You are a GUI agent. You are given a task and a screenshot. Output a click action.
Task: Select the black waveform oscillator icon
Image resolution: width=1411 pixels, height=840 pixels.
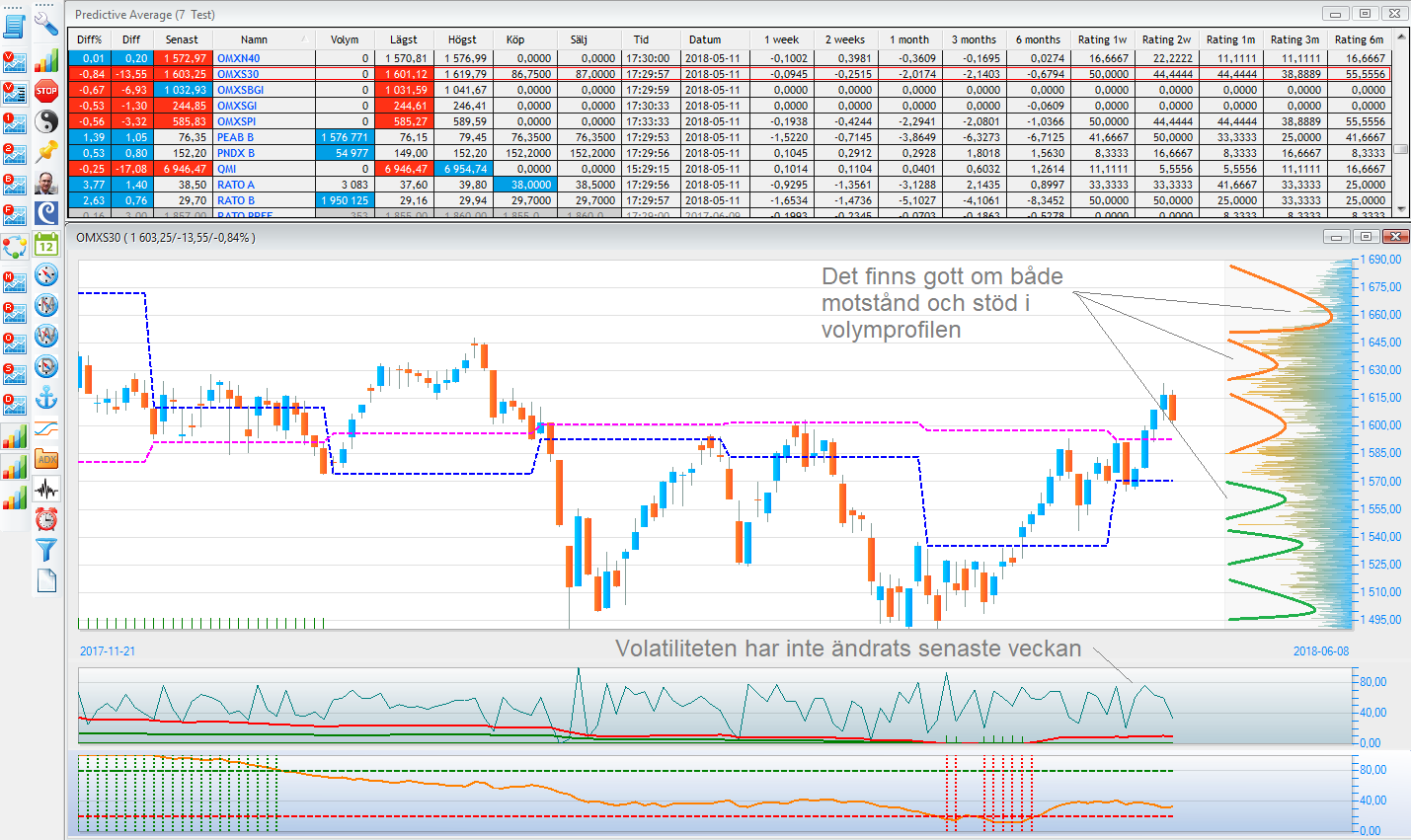tap(46, 490)
